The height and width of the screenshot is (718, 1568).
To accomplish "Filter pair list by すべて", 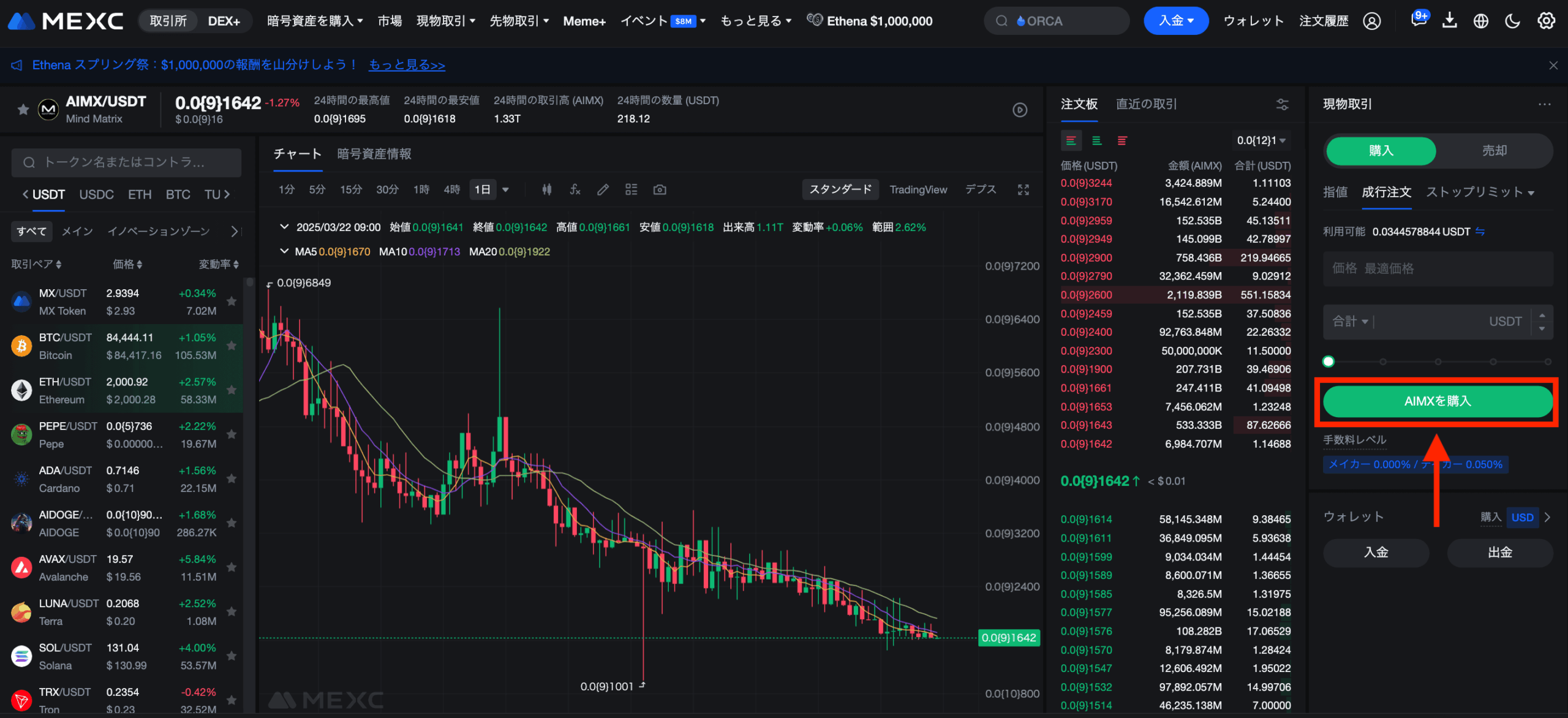I will [32, 231].
